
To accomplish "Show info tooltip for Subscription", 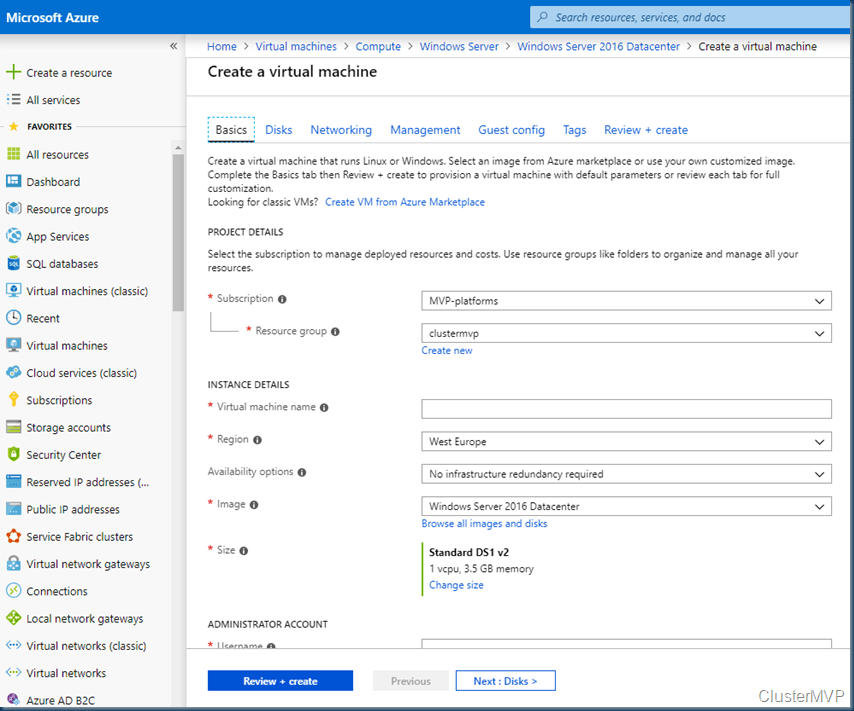I will (x=282, y=299).
